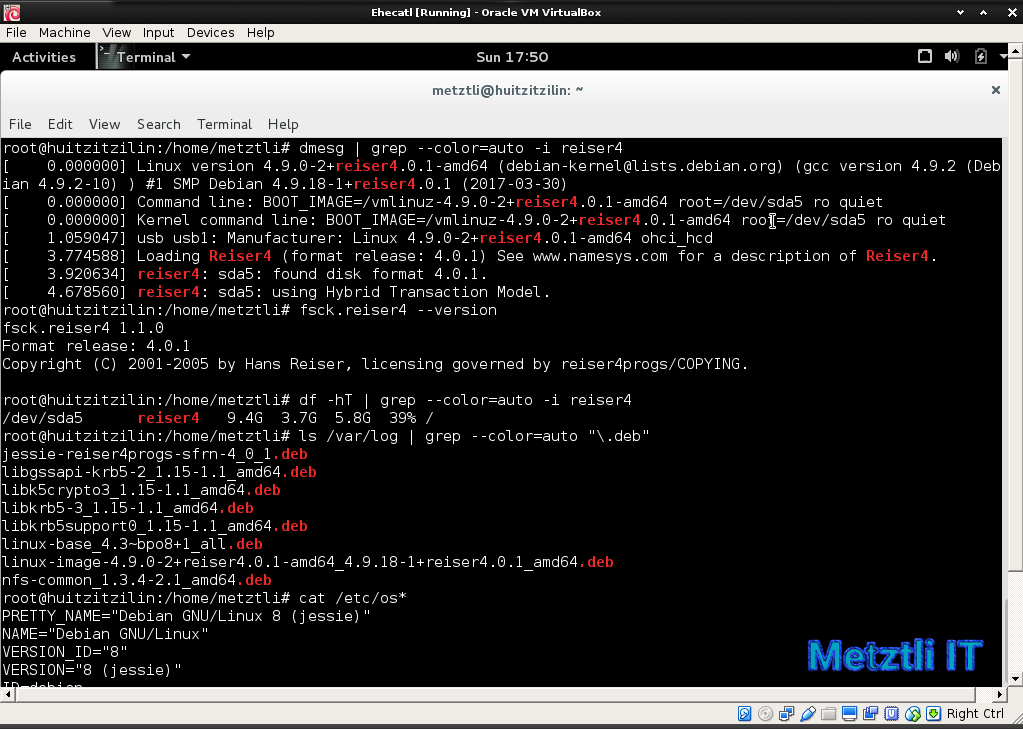Click libgssapi-krb5-2_1.15-1.1_amd64.deb filename

pyautogui.click(x=159, y=472)
